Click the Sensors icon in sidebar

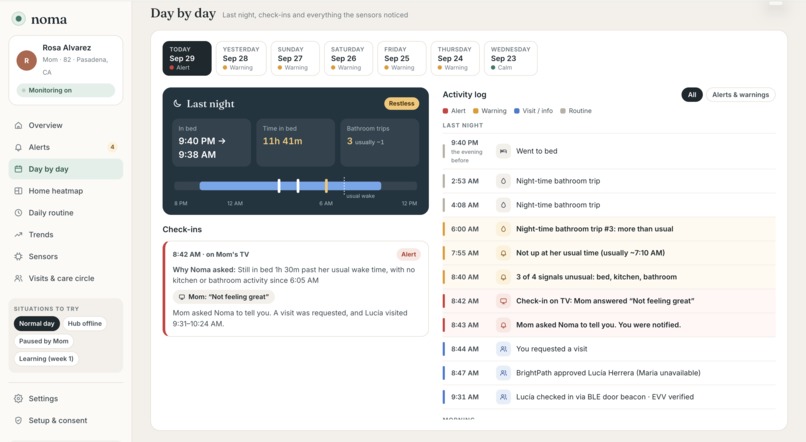19,256
